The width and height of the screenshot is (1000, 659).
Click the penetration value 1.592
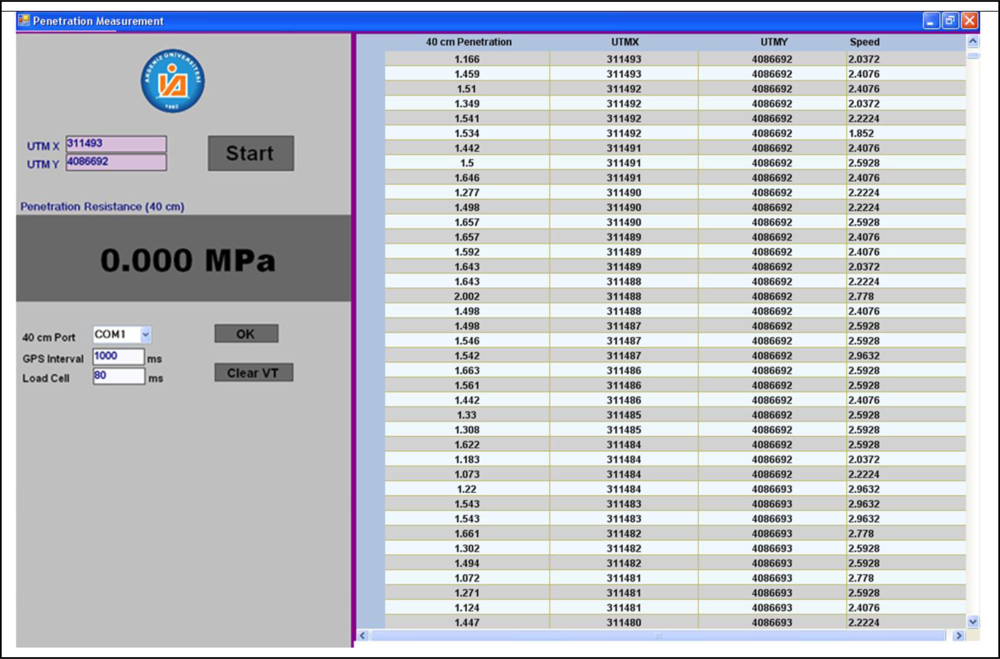pos(467,252)
